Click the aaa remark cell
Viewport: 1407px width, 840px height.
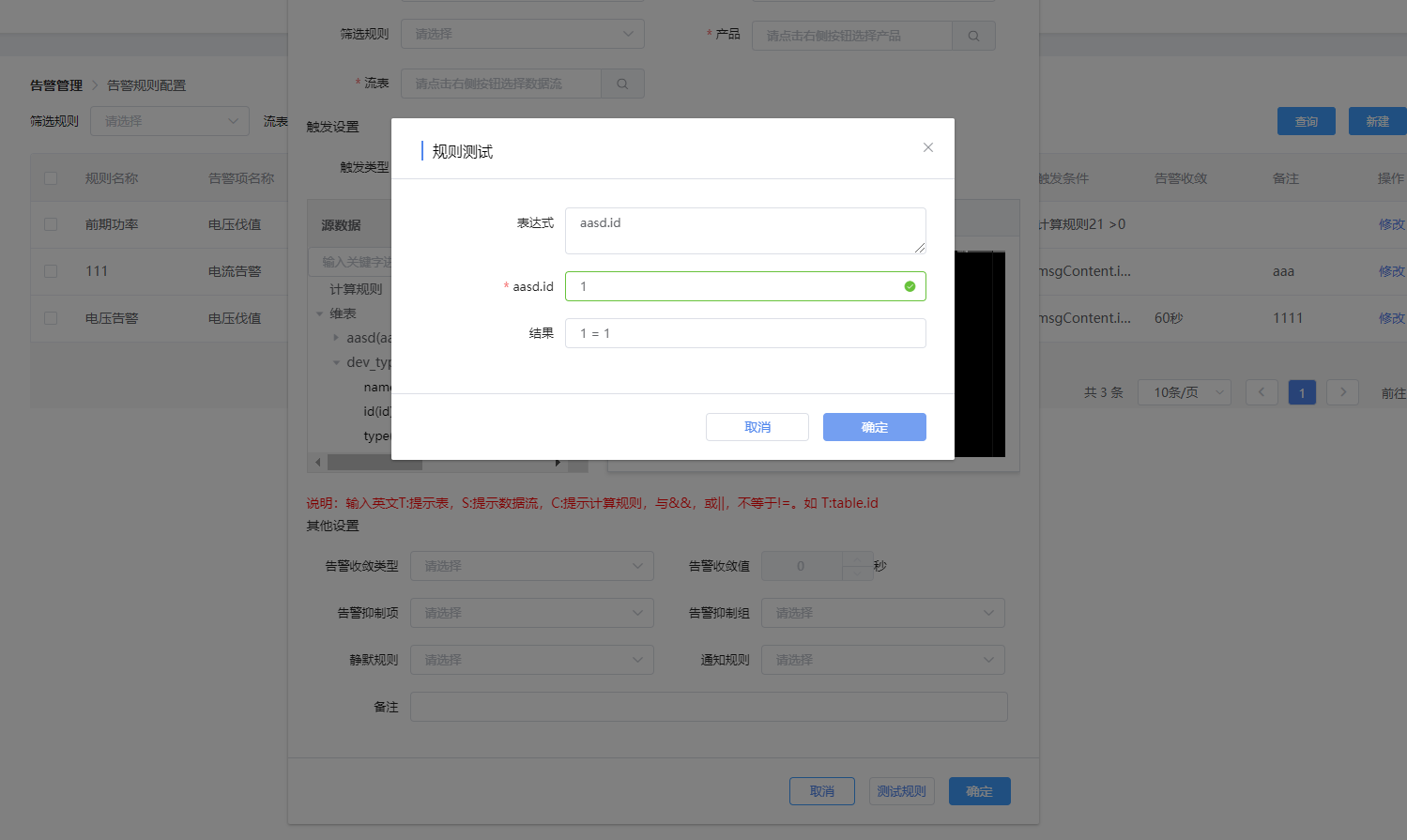point(1283,271)
